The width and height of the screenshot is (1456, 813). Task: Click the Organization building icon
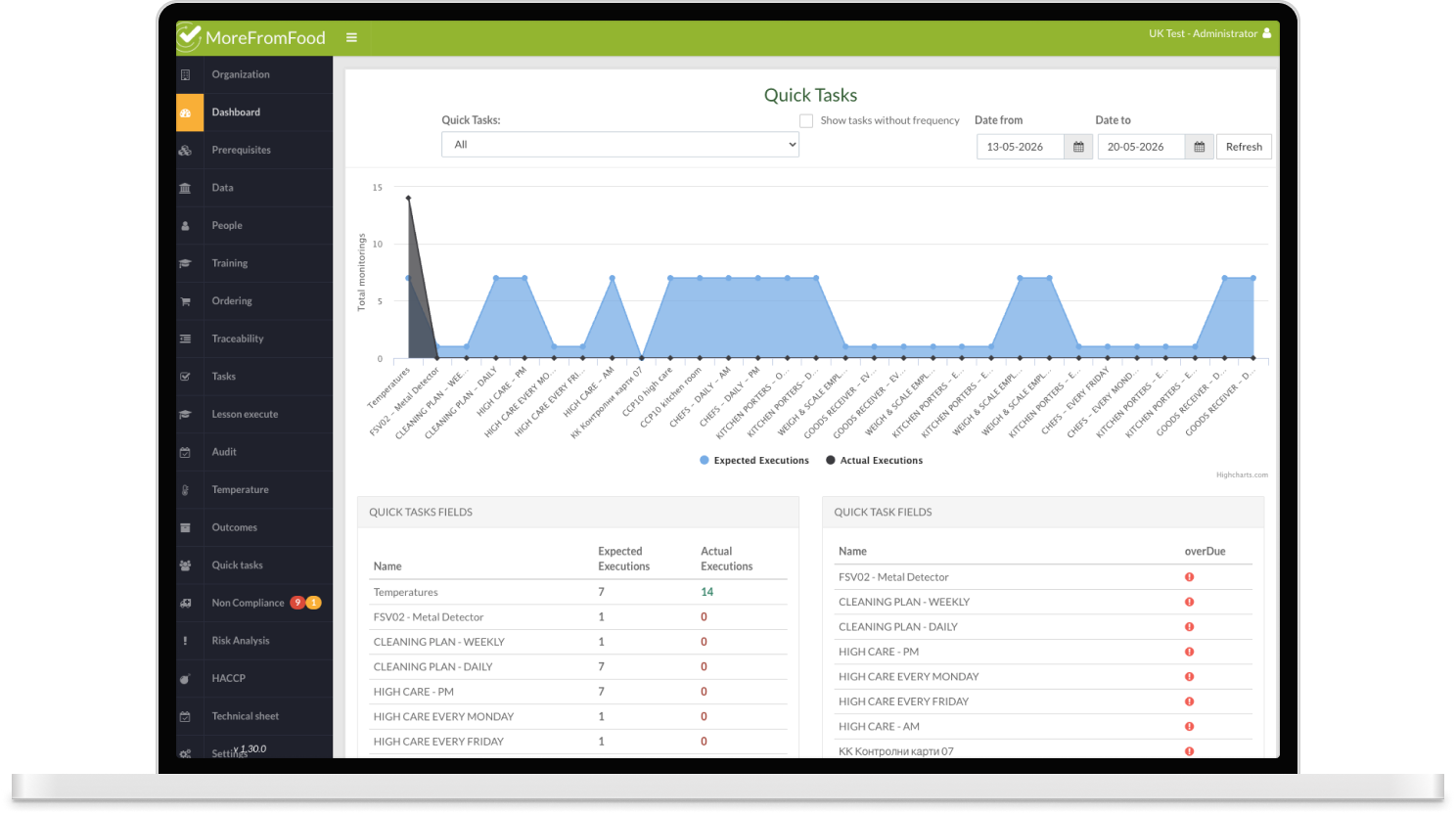(x=185, y=74)
